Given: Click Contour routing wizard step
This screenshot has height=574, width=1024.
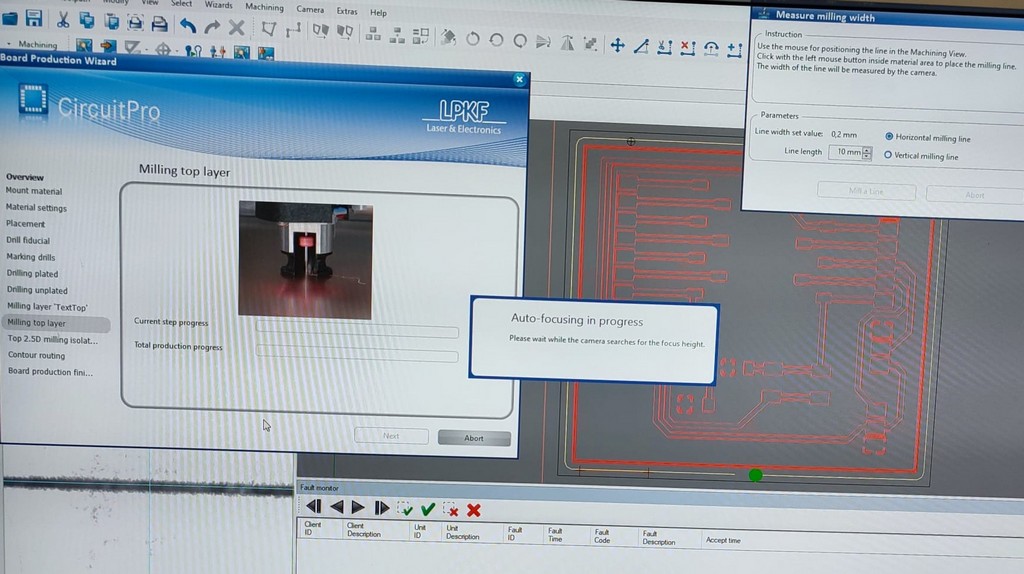Looking at the screenshot, I should point(37,355).
